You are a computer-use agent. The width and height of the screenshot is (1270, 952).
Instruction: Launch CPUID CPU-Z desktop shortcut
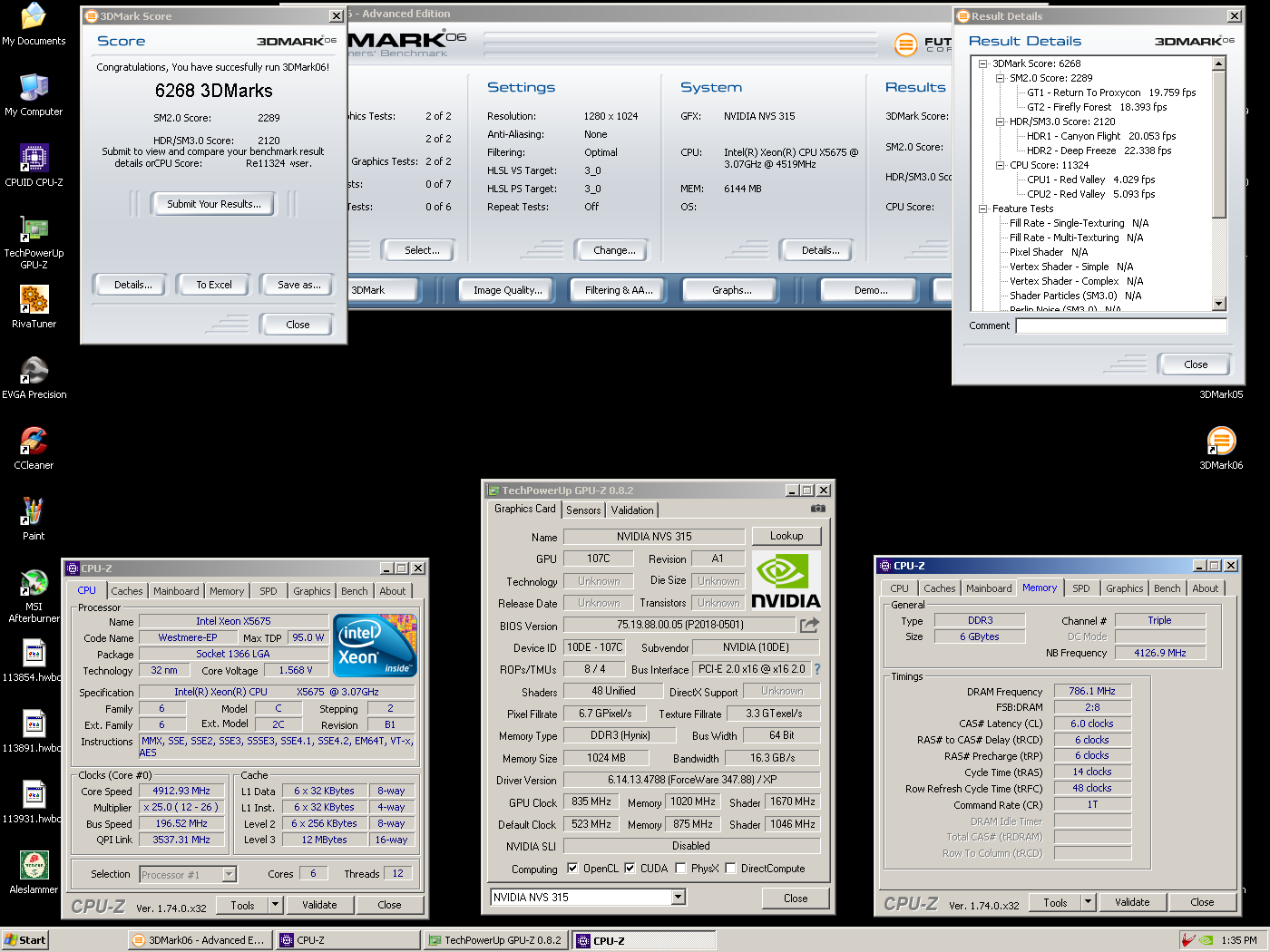click(x=34, y=166)
